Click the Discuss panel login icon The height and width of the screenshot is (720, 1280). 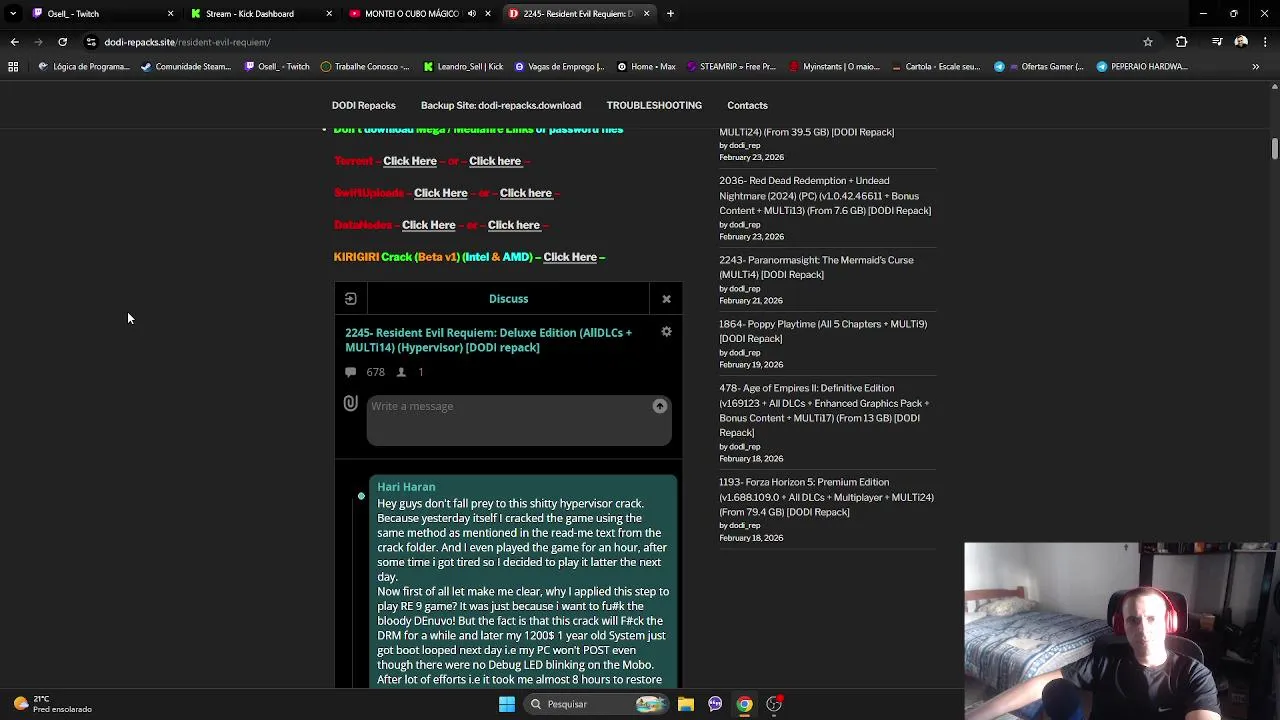351,298
